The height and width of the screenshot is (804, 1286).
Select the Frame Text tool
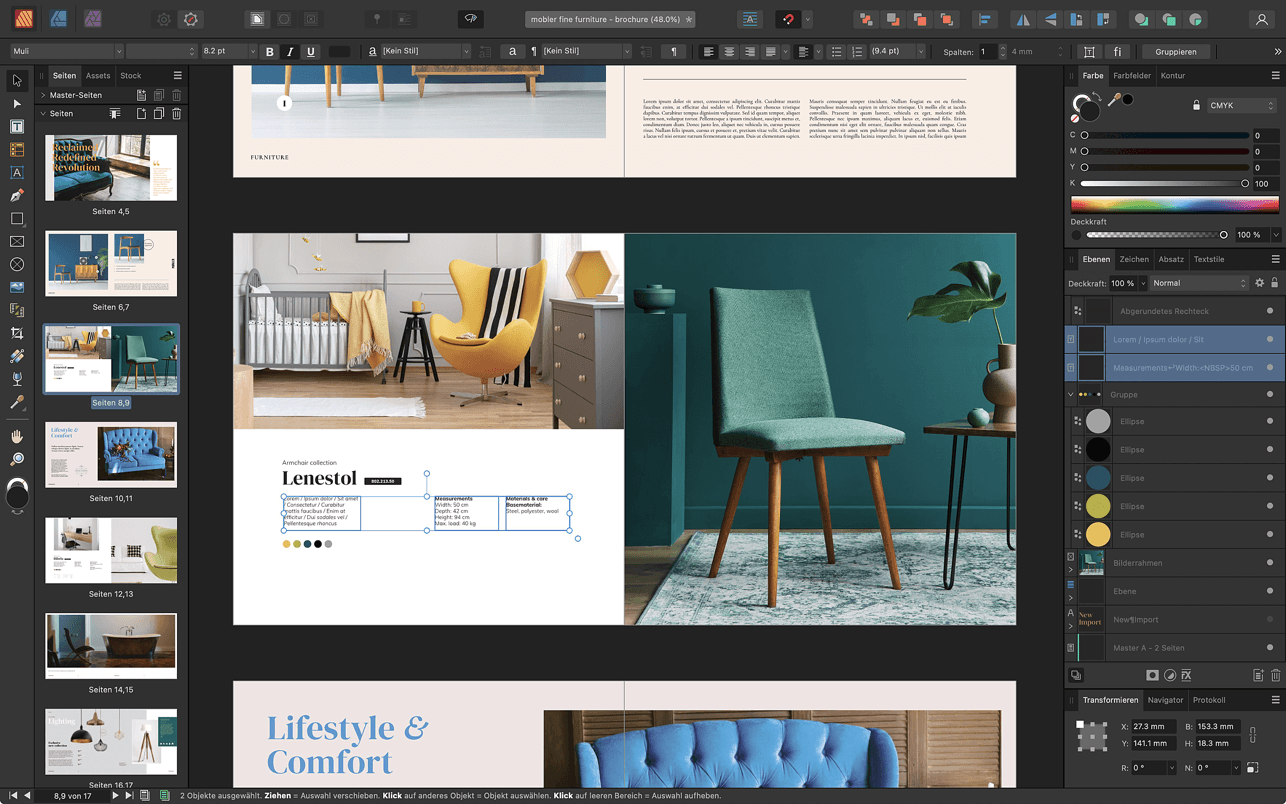(x=17, y=126)
